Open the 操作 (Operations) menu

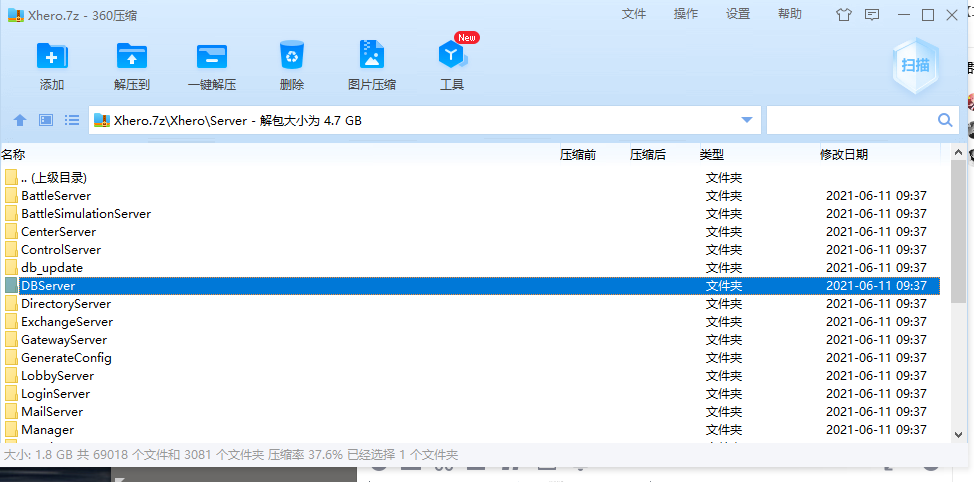686,14
